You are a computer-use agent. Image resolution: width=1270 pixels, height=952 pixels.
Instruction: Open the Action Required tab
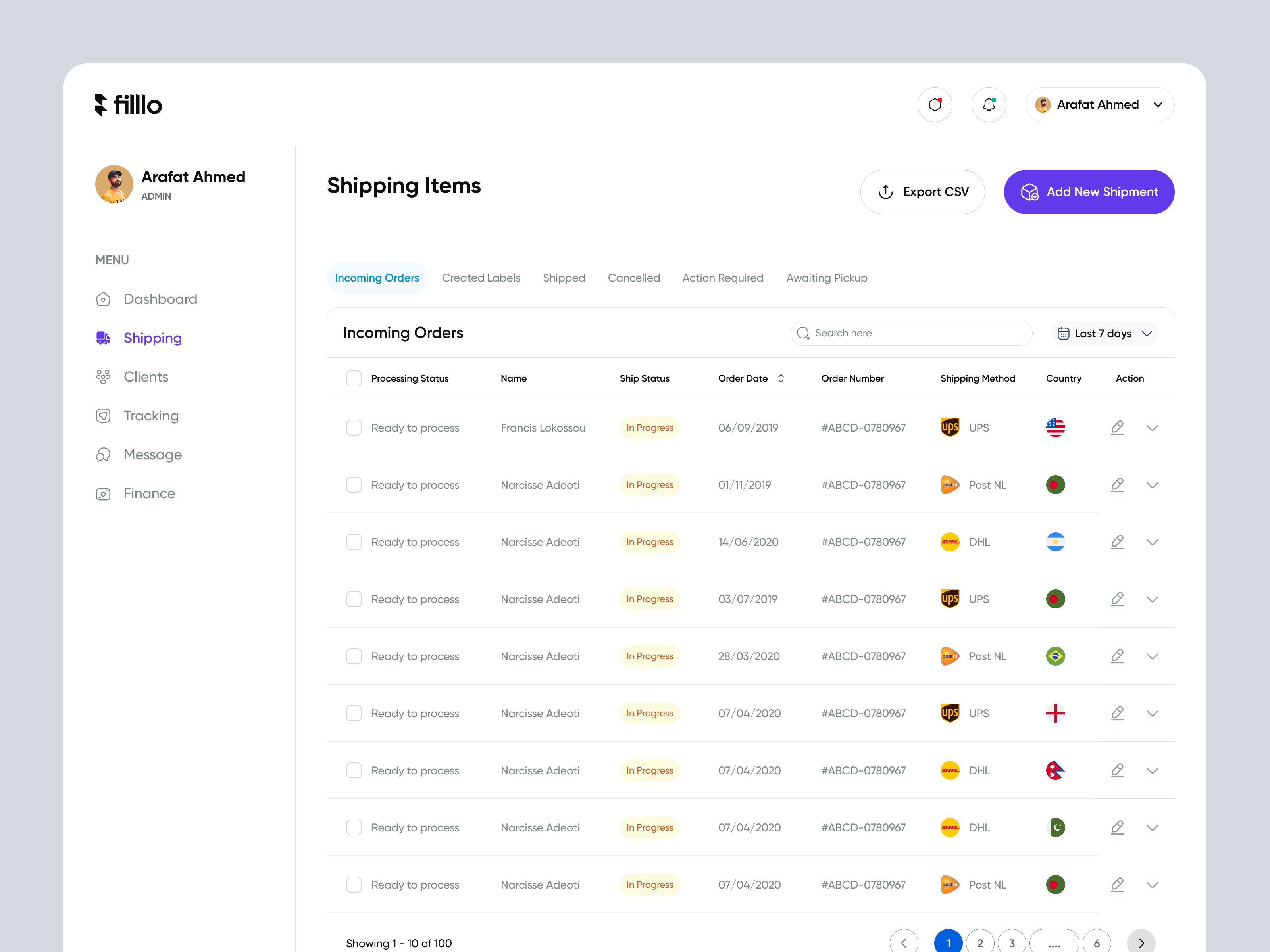[723, 278]
